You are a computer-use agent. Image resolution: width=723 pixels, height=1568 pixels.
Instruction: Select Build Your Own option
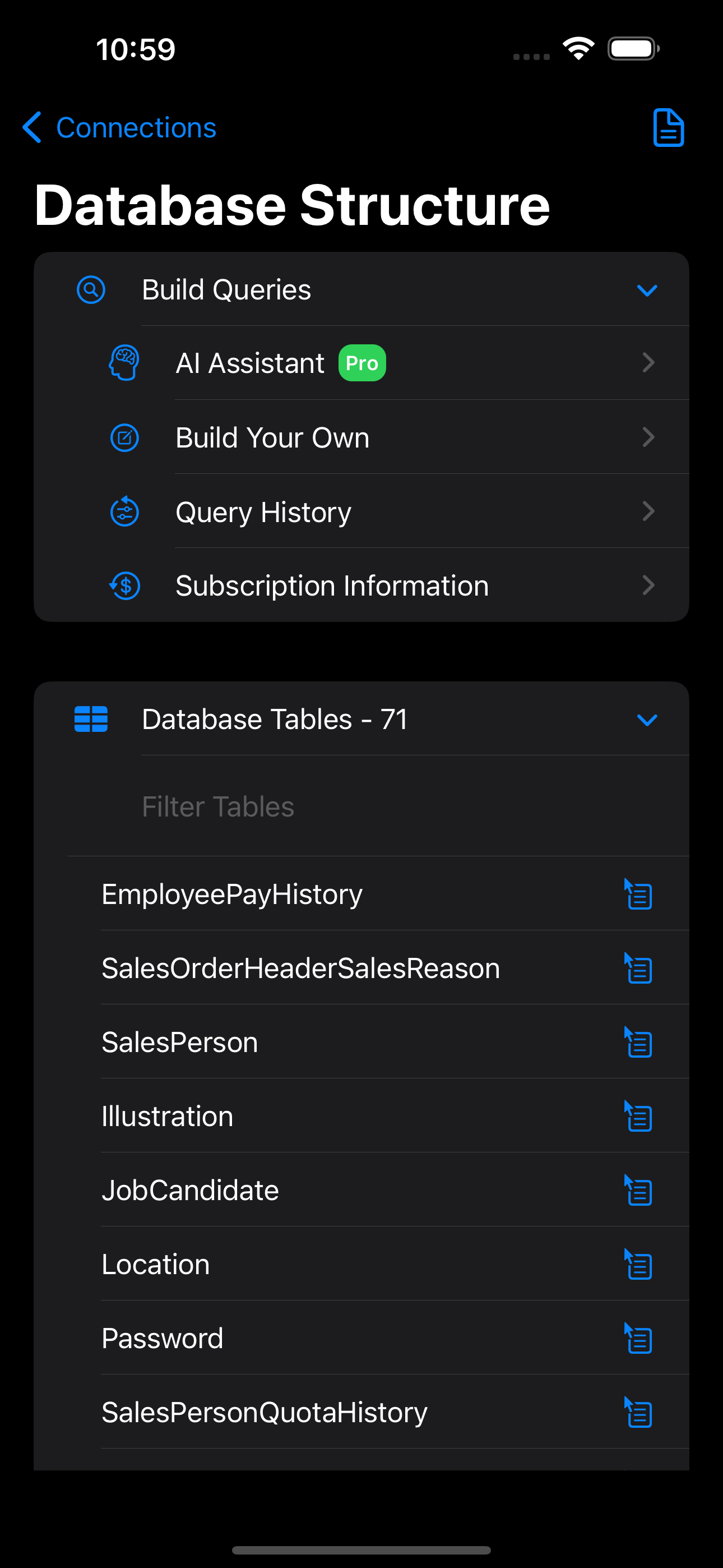[361, 437]
